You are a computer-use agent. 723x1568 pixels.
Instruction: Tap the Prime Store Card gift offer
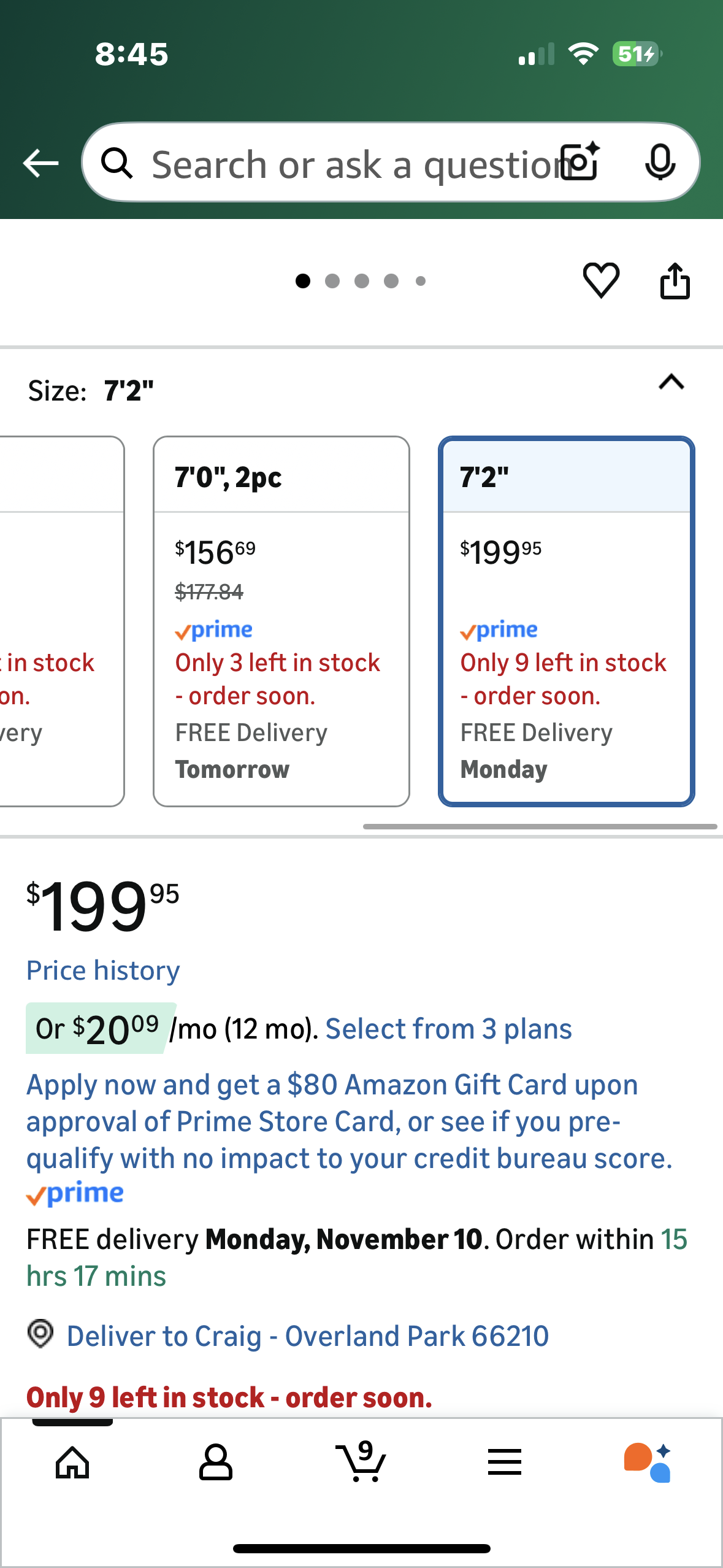[x=350, y=1121]
